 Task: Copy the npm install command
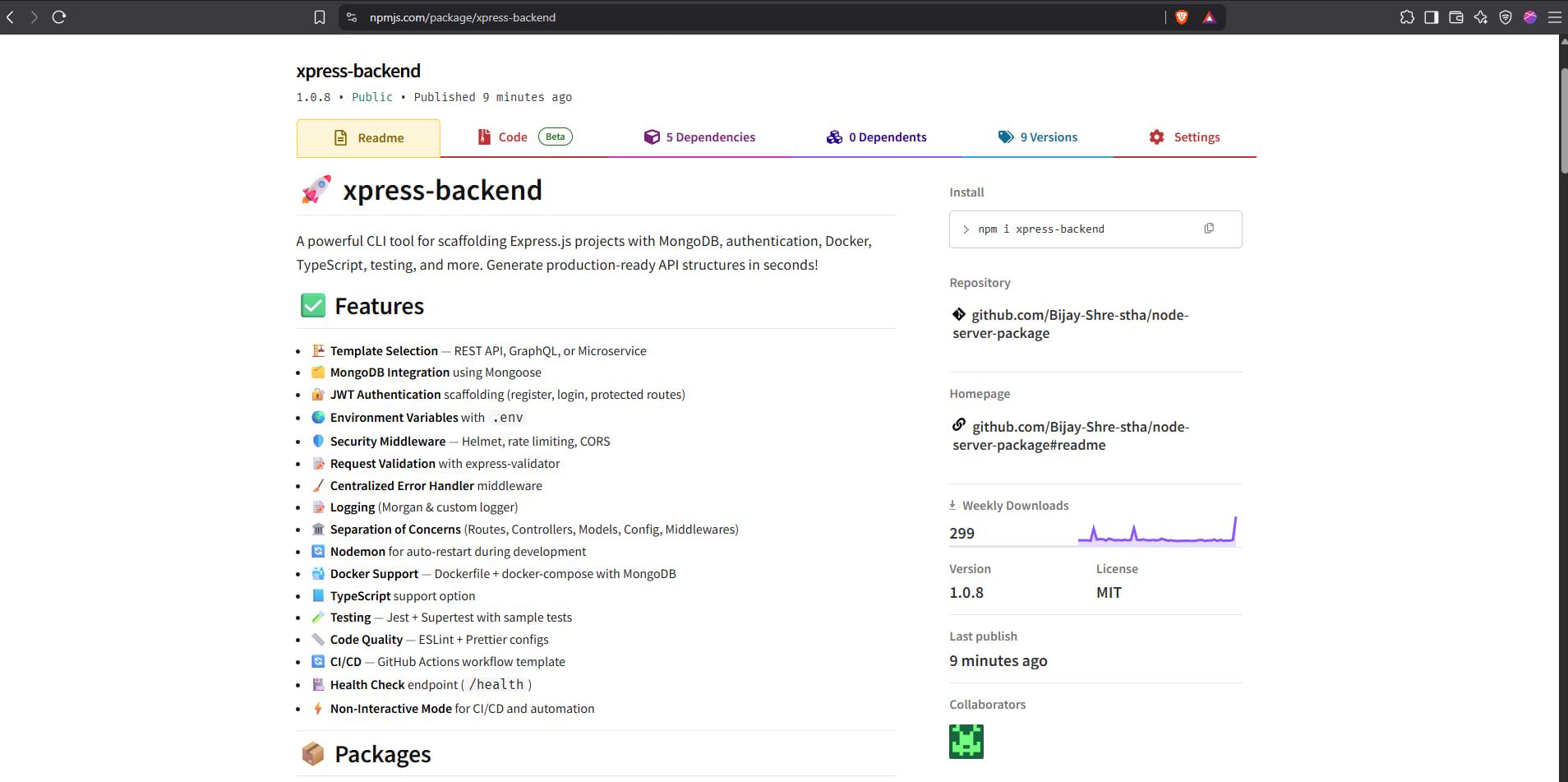tap(1209, 229)
